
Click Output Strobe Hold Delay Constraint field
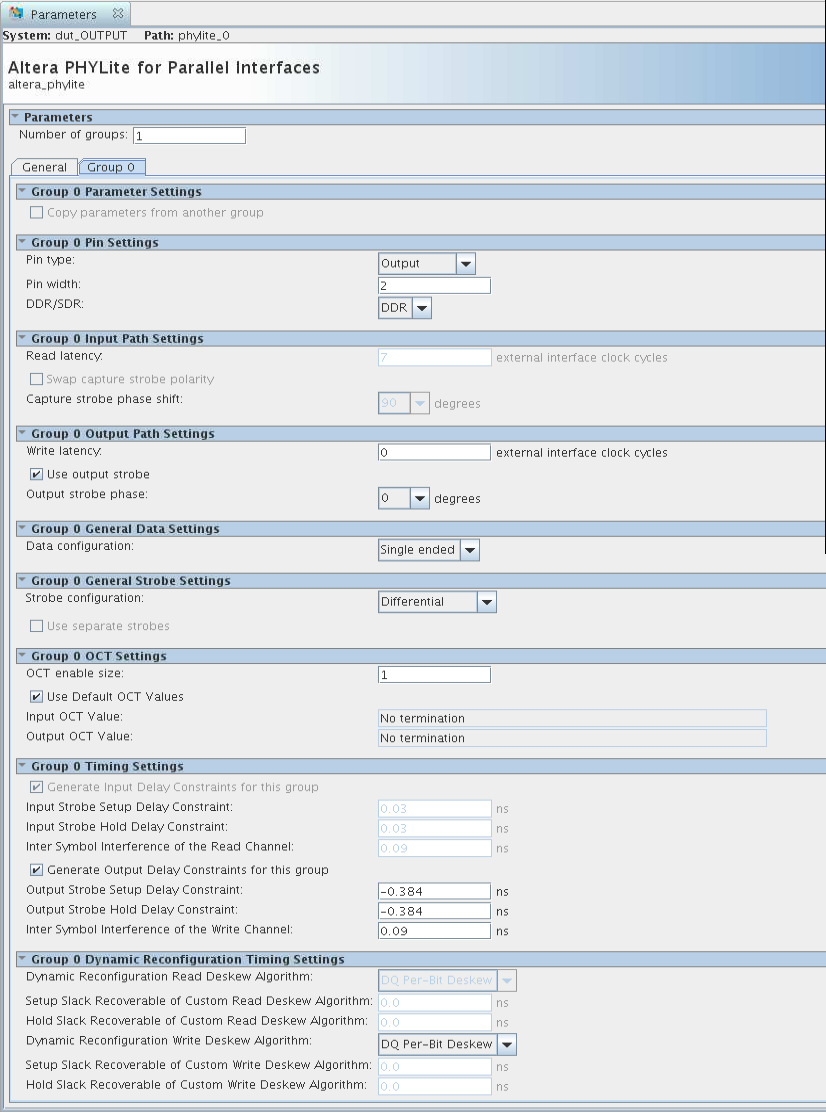[x=434, y=911]
